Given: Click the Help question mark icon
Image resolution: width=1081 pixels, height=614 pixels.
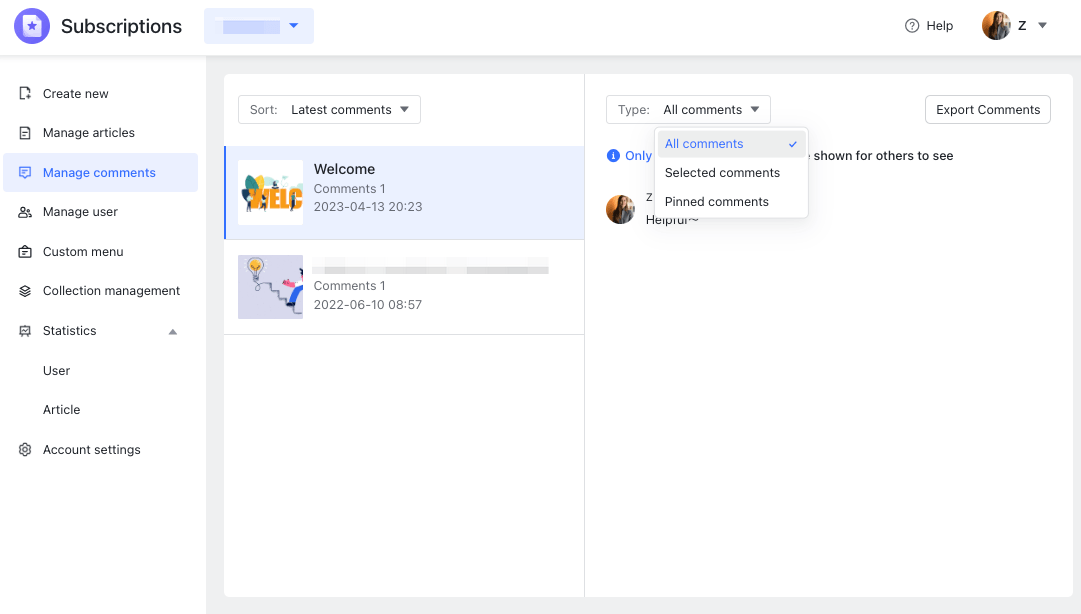Looking at the screenshot, I should (911, 25).
